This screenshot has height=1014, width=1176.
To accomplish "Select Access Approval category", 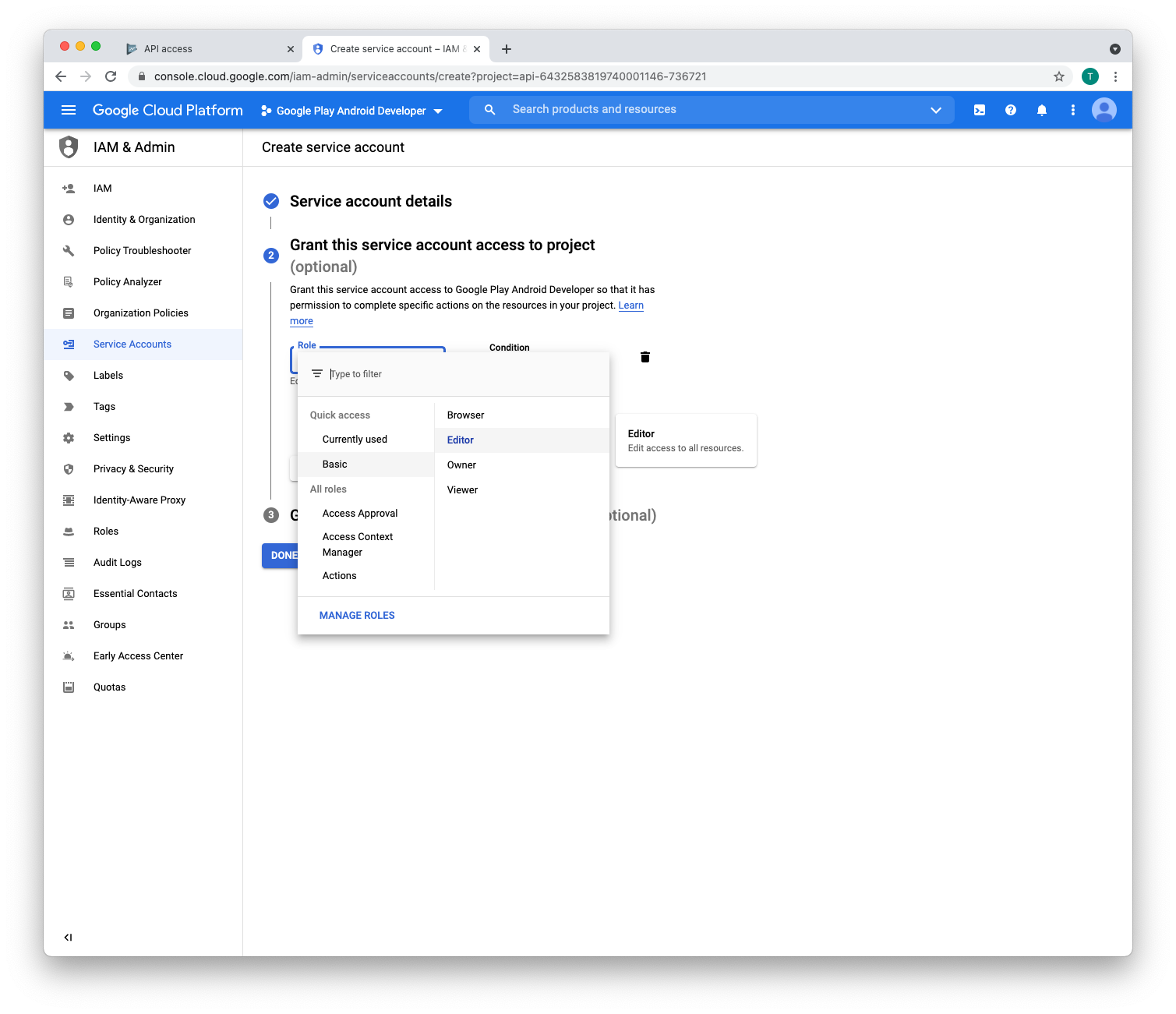I will (x=366, y=514).
